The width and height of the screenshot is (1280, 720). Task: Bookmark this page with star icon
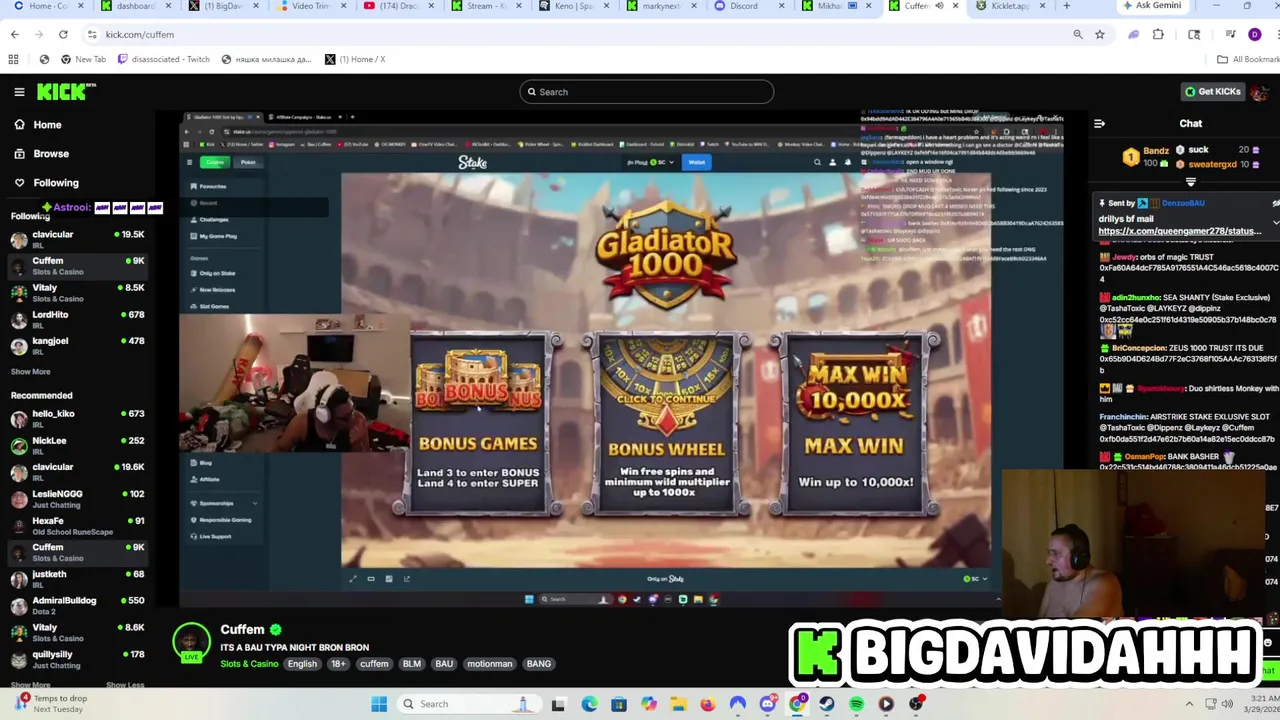coord(1100,34)
